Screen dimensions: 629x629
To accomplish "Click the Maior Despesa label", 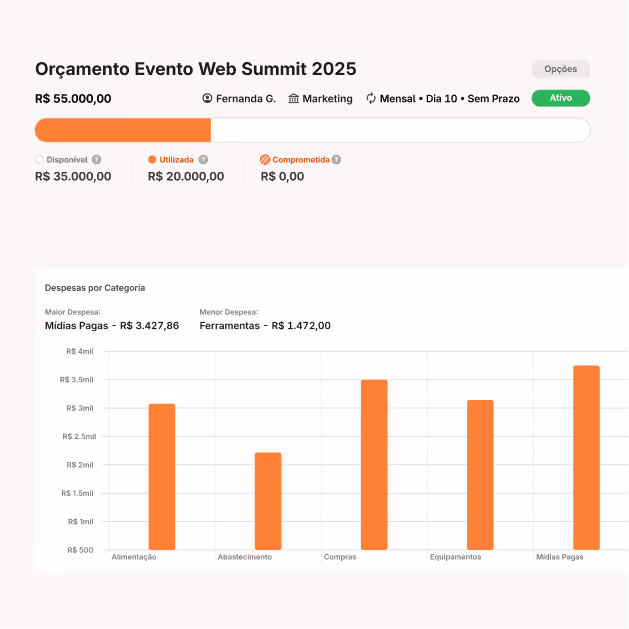I will coord(73,312).
